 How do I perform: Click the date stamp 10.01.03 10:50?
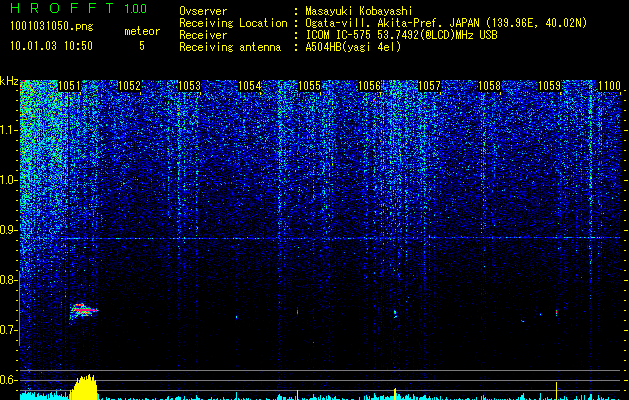(x=51, y=46)
